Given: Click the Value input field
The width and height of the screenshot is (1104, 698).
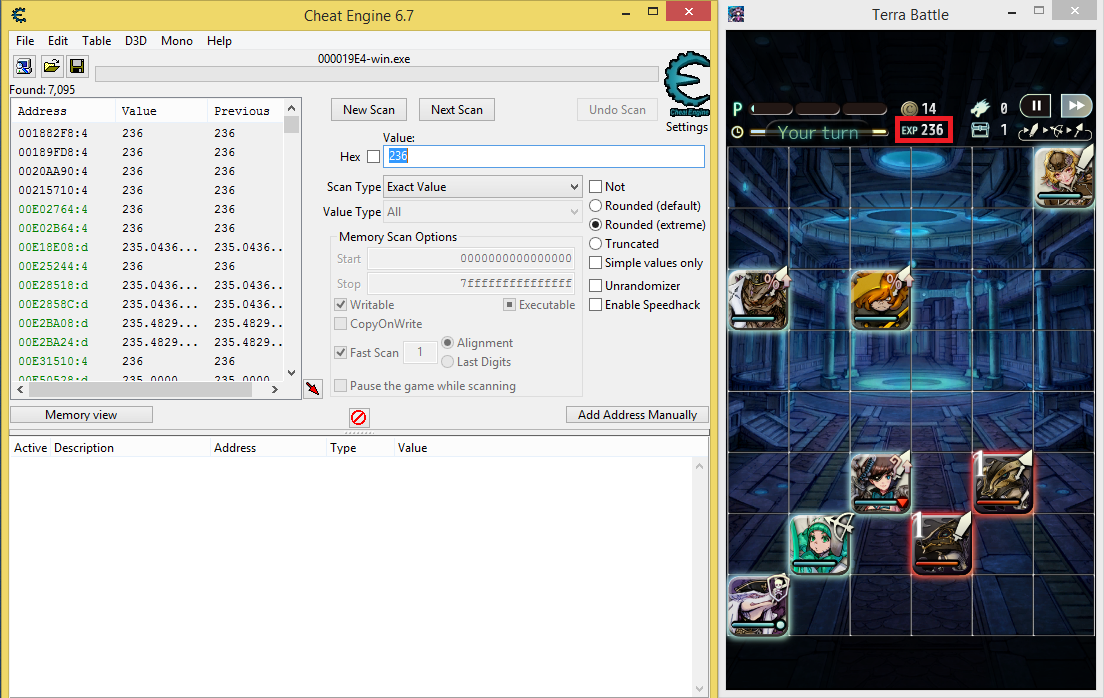Looking at the screenshot, I should pyautogui.click(x=544, y=157).
